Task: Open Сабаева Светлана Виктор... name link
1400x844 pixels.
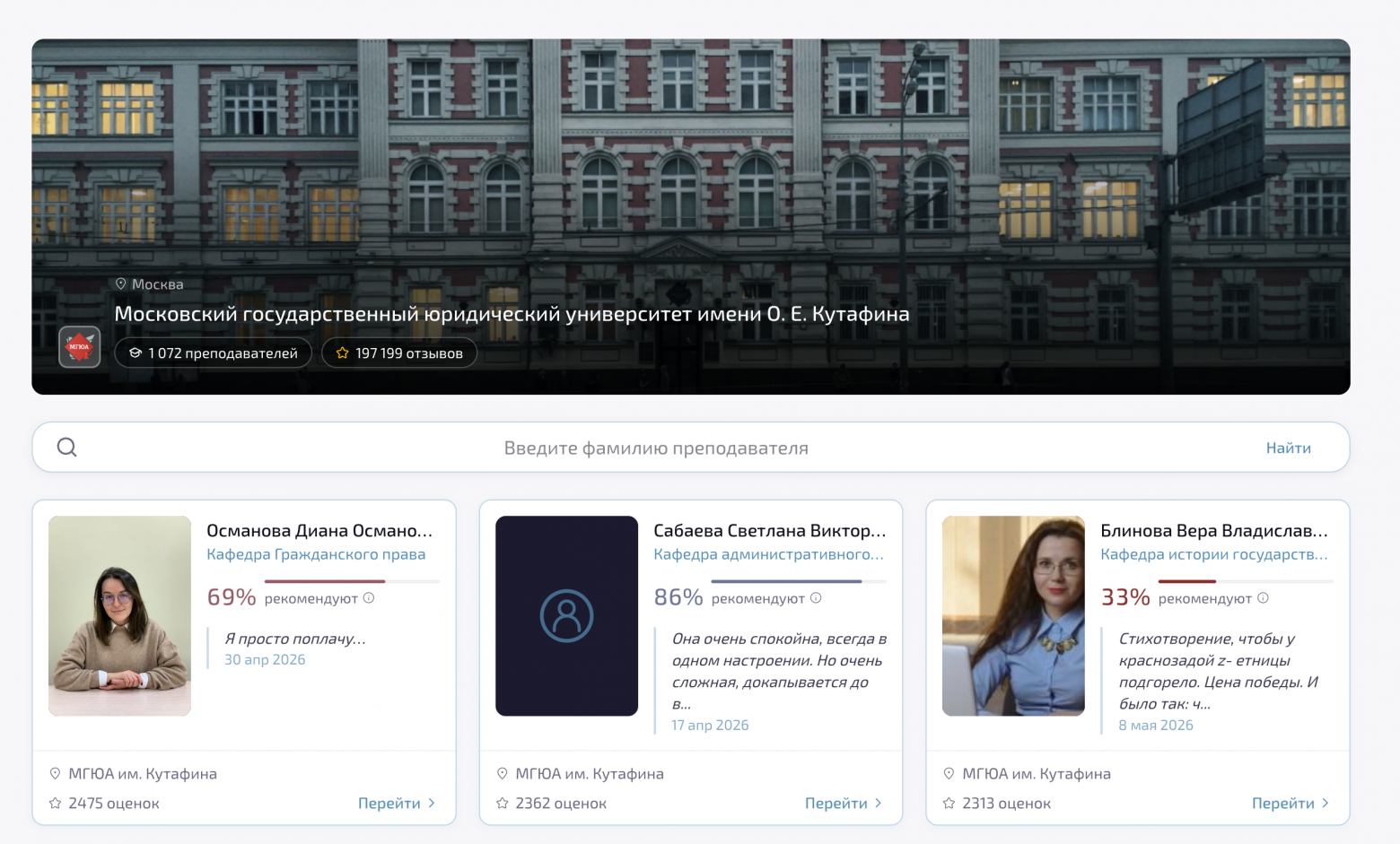Action: click(x=769, y=530)
